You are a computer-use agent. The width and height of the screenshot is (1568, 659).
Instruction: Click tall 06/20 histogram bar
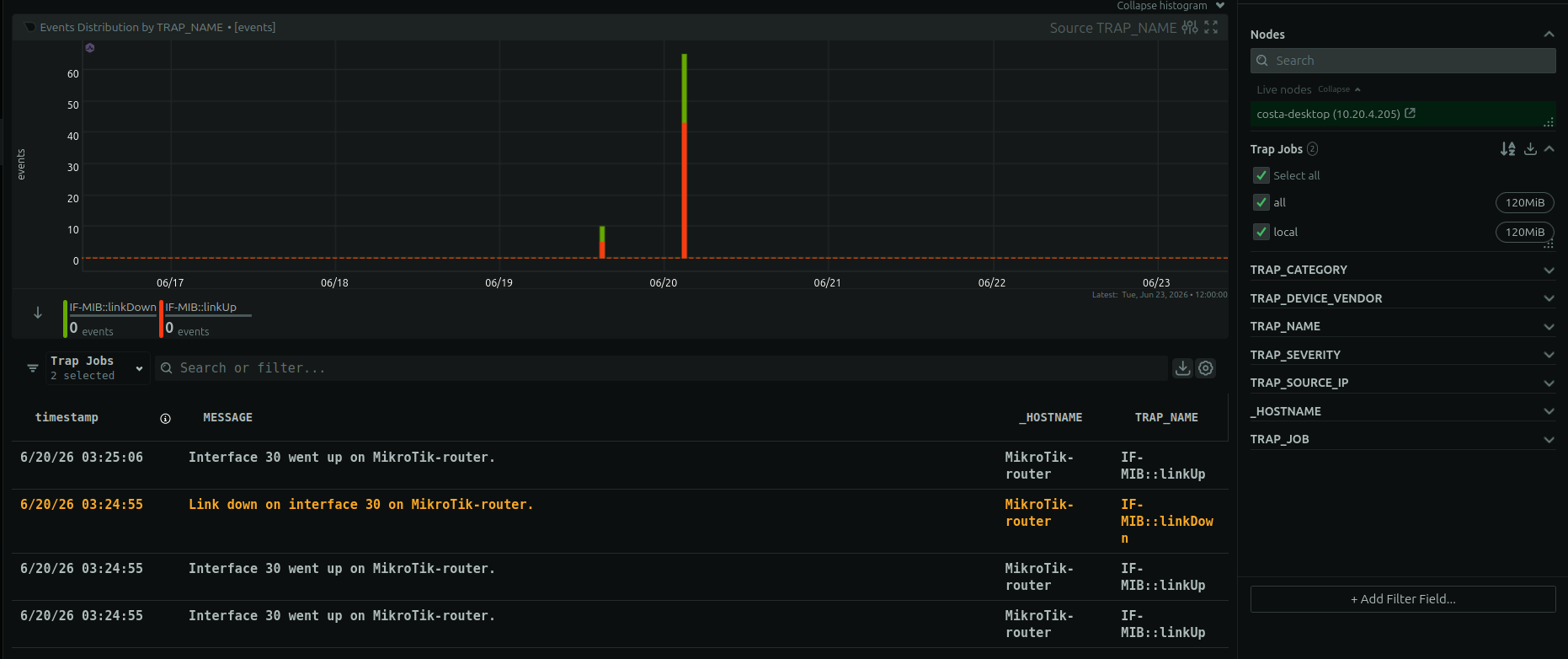pyautogui.click(x=684, y=156)
